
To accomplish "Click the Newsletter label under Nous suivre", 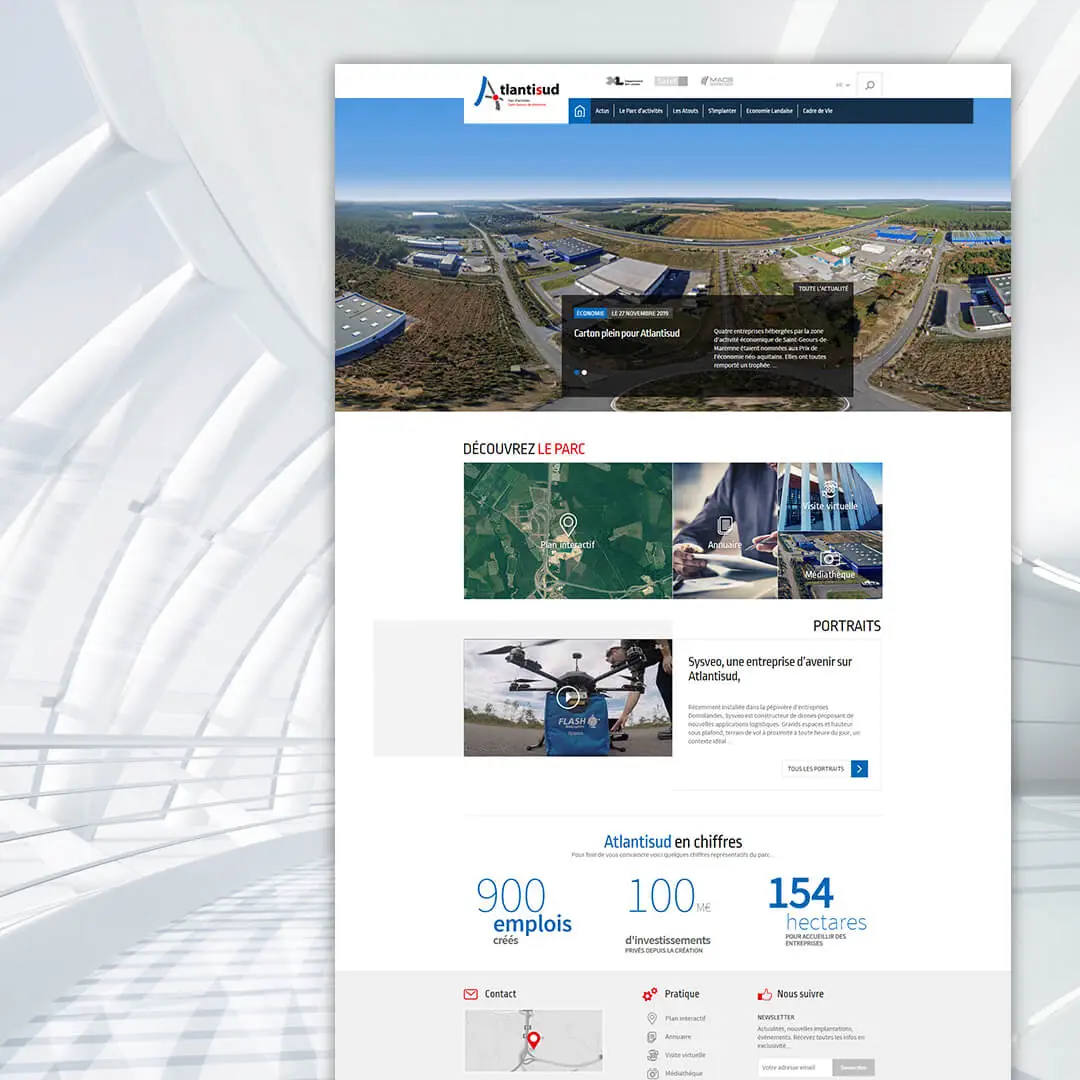I will click(776, 1017).
